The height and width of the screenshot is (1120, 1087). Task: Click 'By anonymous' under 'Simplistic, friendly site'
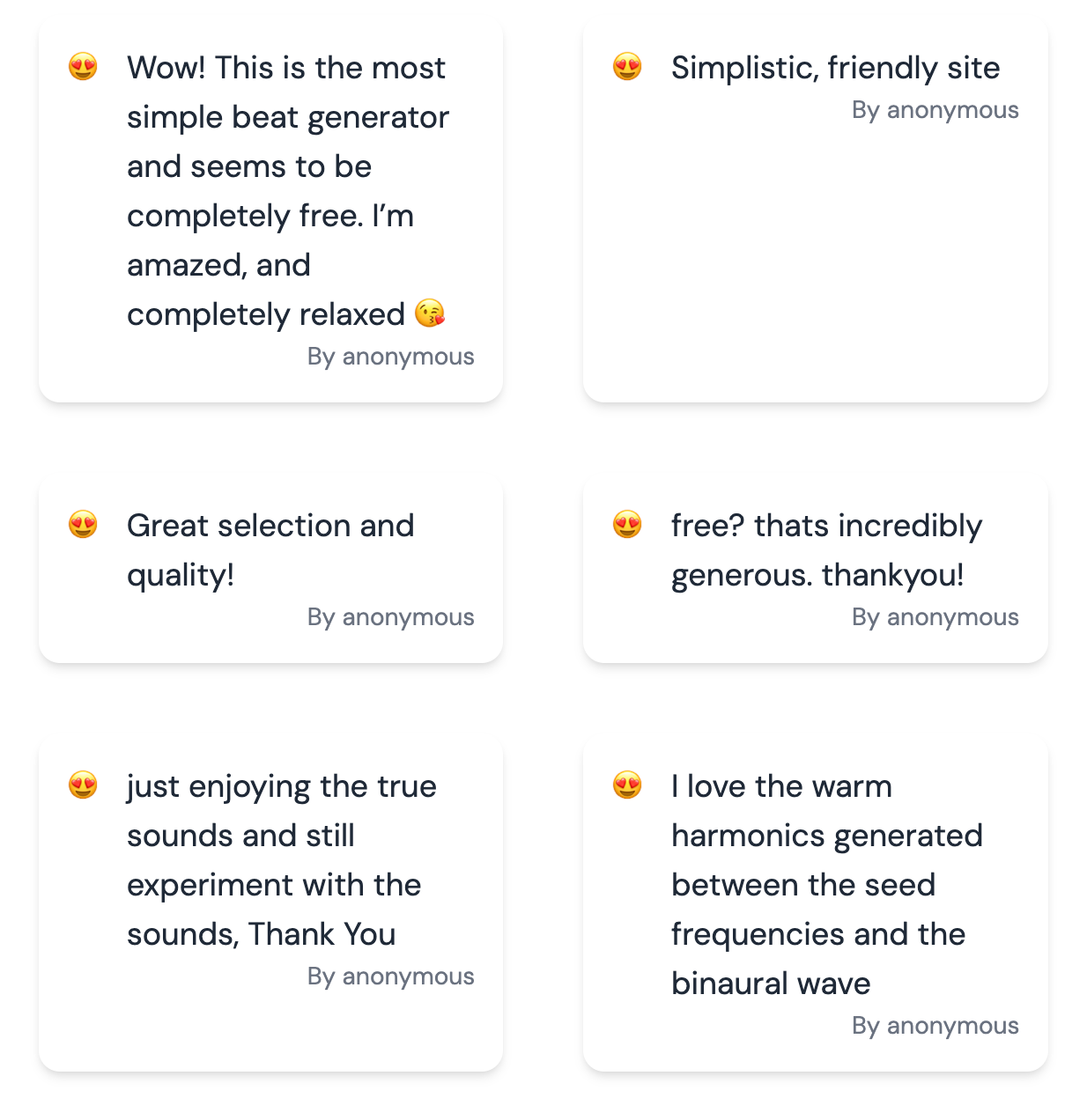(x=935, y=110)
